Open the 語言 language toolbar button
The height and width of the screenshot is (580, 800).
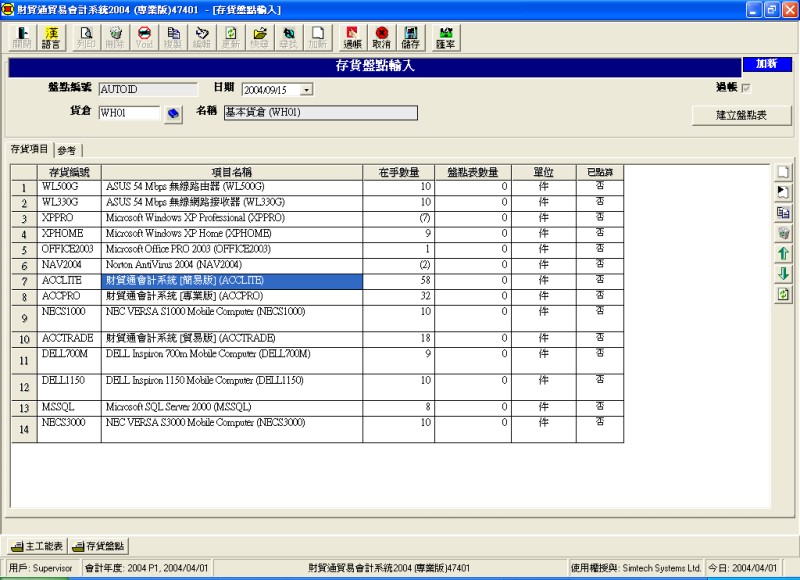(x=51, y=38)
